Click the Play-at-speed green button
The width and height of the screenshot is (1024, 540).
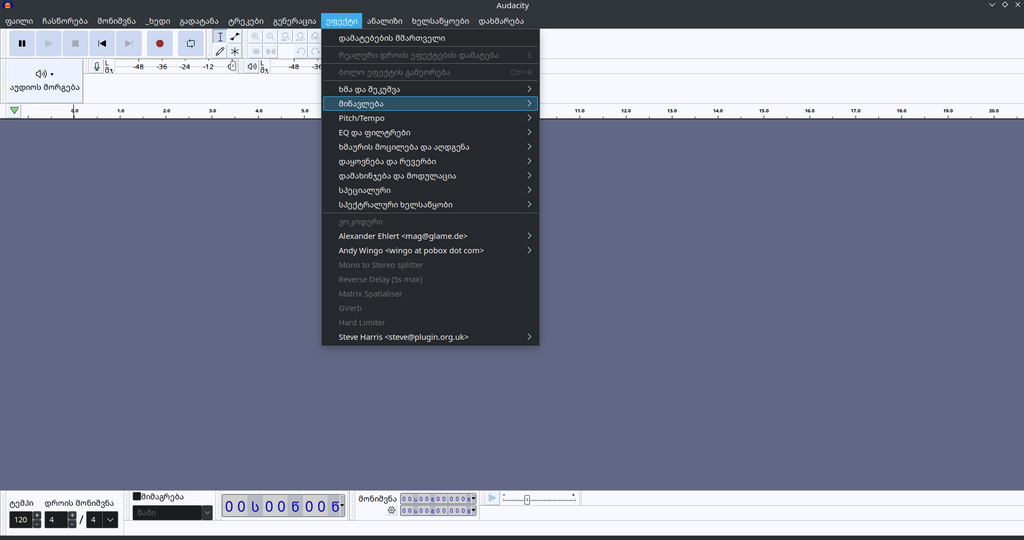coord(492,498)
